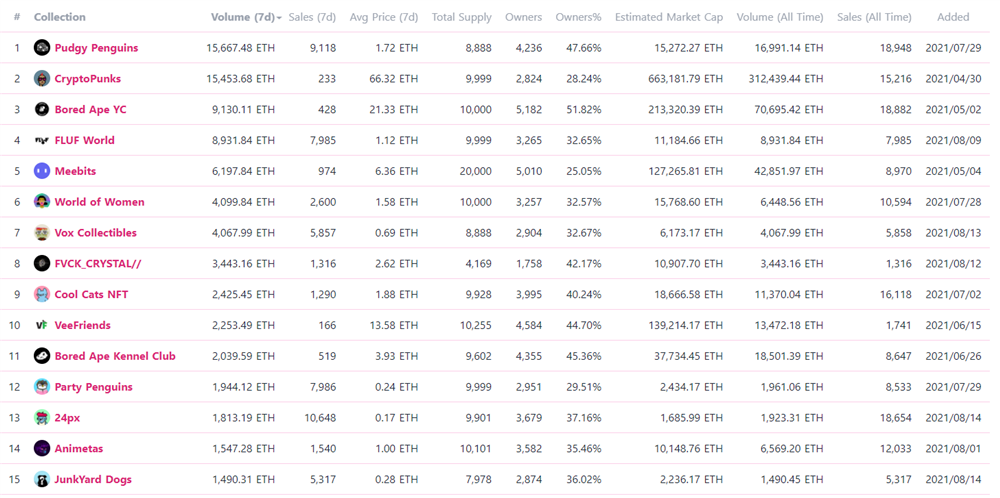The width and height of the screenshot is (1000, 498).
Task: Click the CryptoPunks collection avatar icon
Action: 41,78
